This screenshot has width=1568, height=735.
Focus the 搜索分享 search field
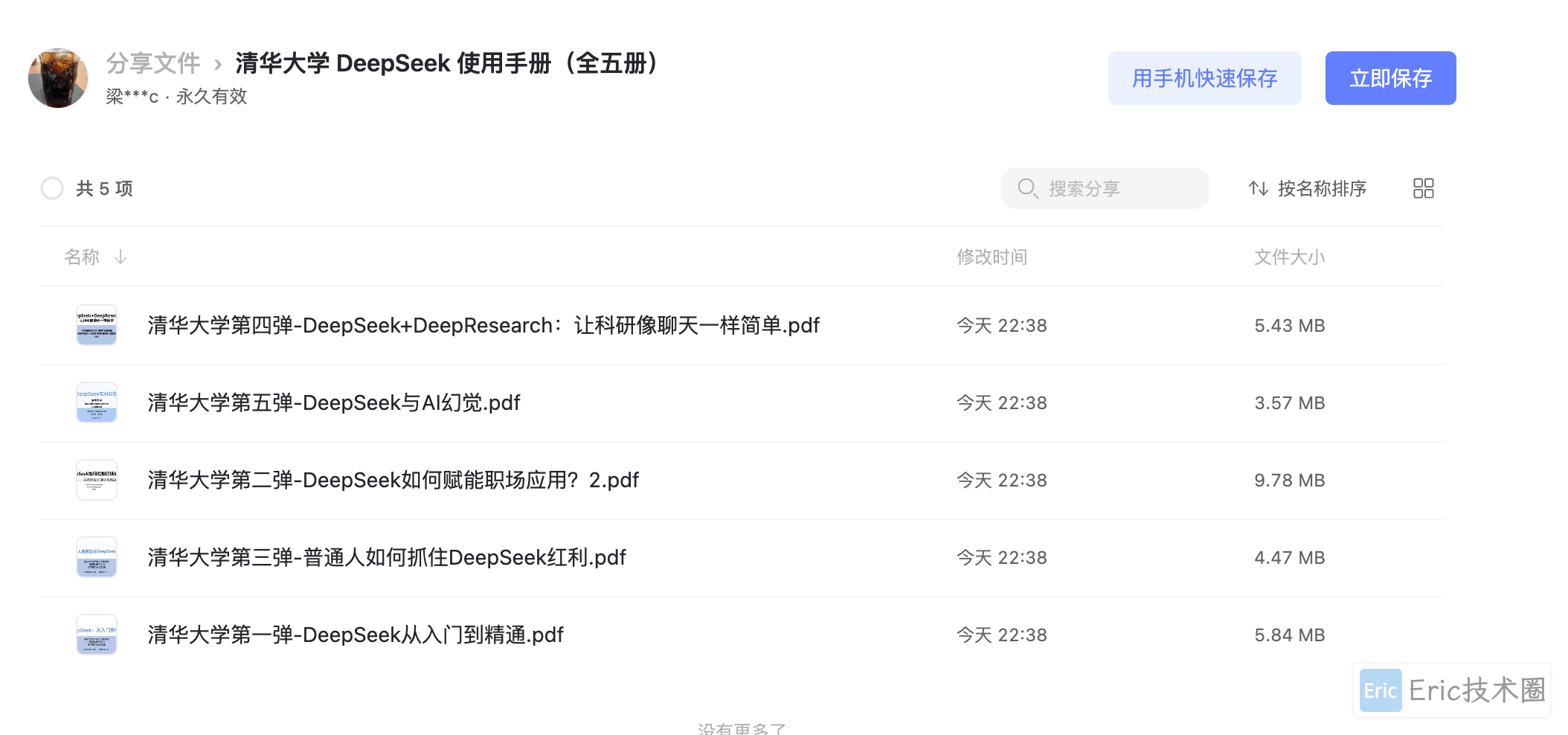pos(1105,188)
